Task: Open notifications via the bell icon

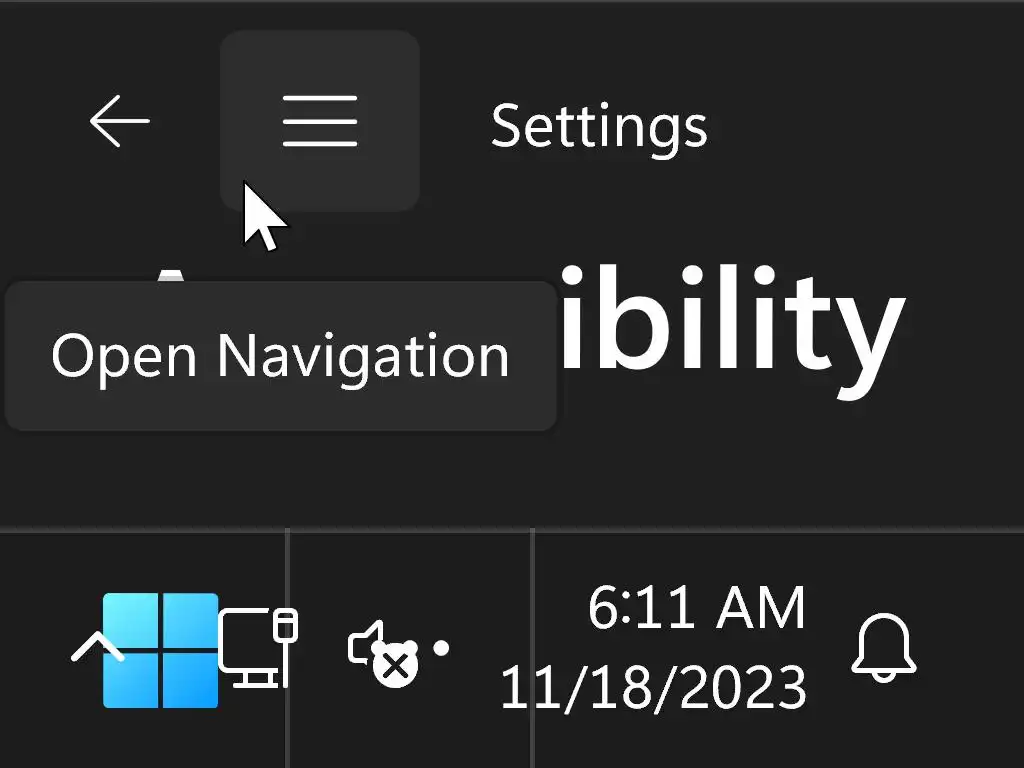Action: (x=883, y=648)
